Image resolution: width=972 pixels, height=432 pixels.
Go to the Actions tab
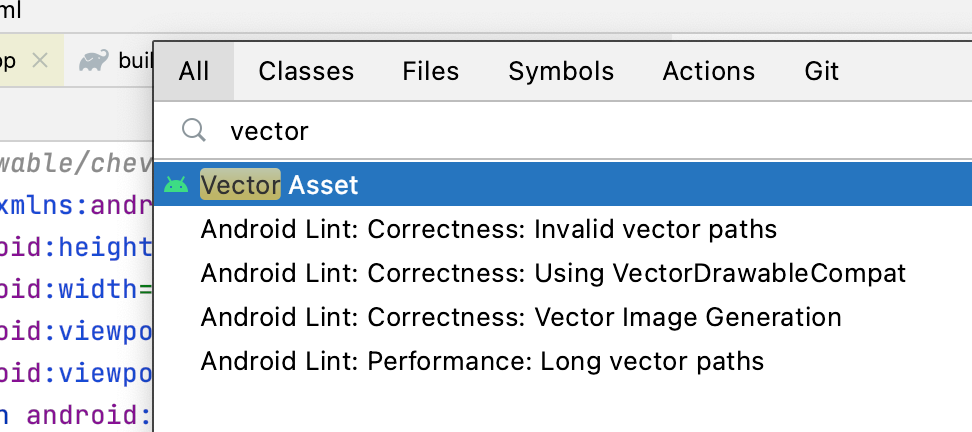click(x=709, y=71)
